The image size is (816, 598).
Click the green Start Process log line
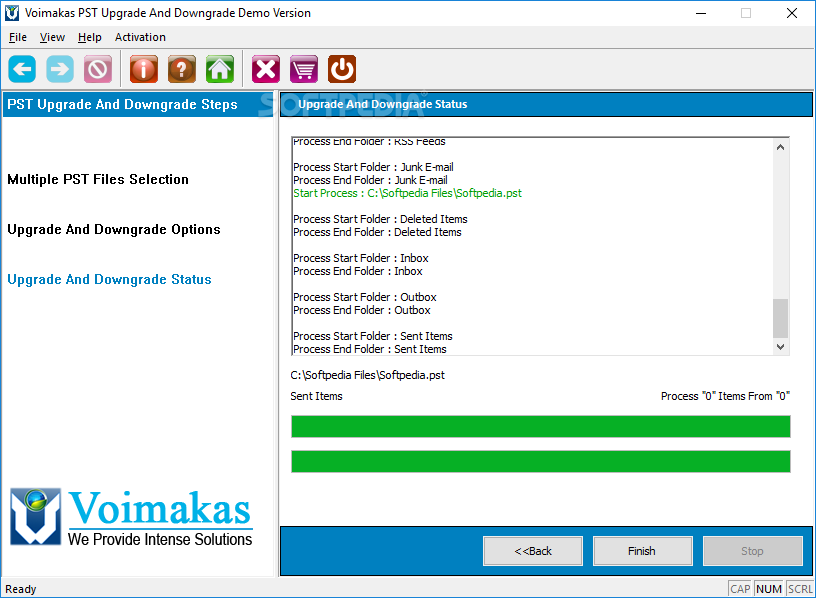[407, 193]
